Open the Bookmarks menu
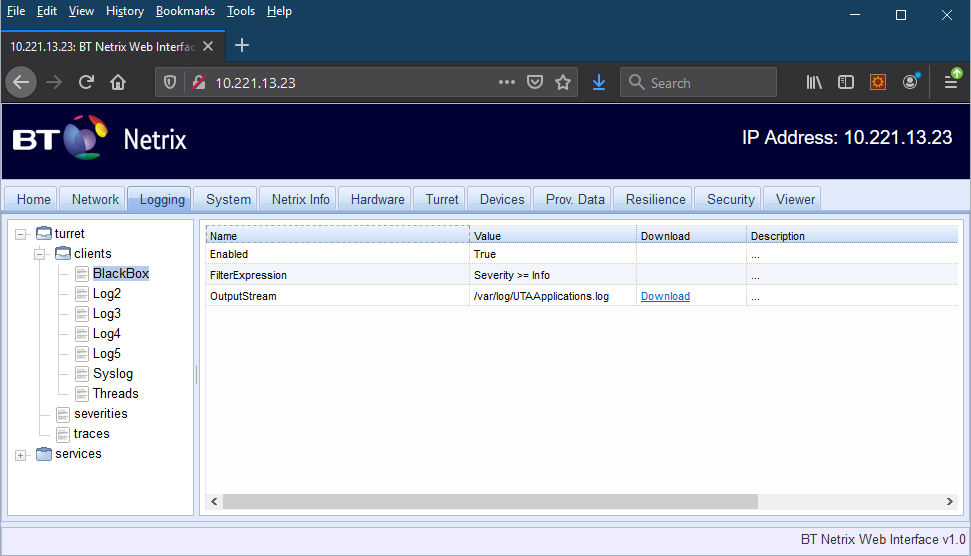Image resolution: width=971 pixels, height=556 pixels. point(185,11)
